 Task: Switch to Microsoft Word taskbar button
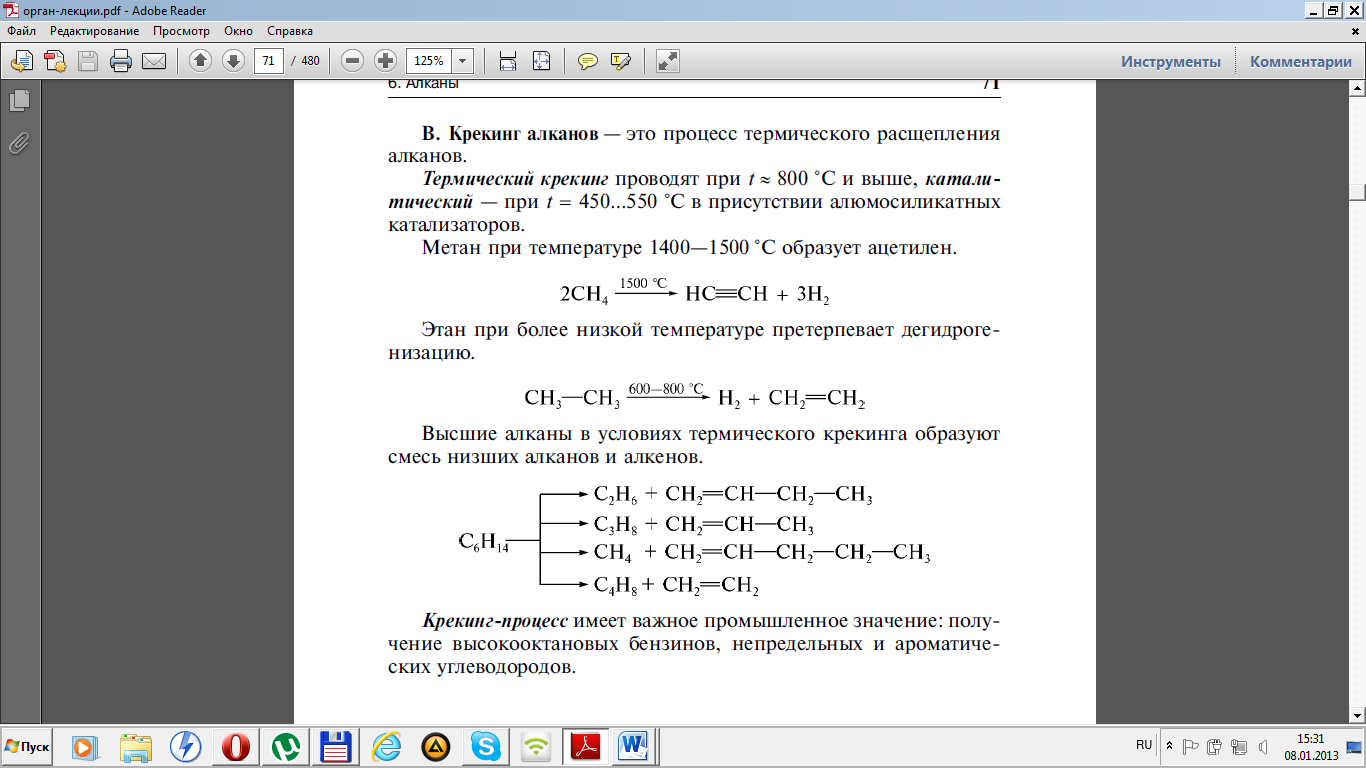(x=635, y=746)
